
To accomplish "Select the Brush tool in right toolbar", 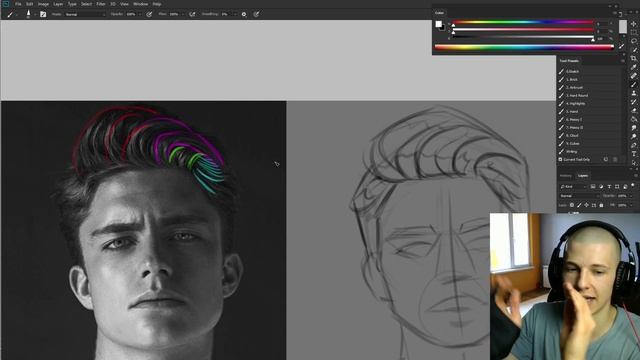I will 634,84.
